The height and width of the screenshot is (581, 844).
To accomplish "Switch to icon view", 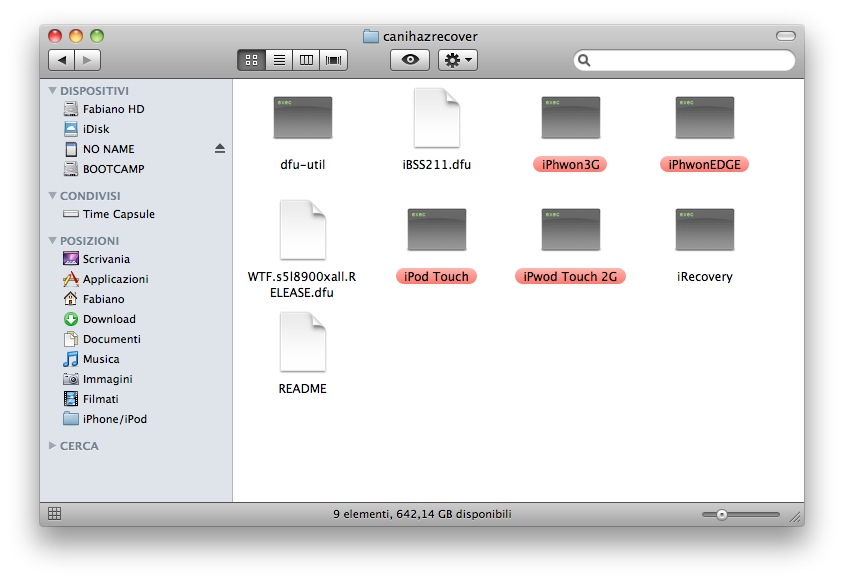I will coord(251,60).
